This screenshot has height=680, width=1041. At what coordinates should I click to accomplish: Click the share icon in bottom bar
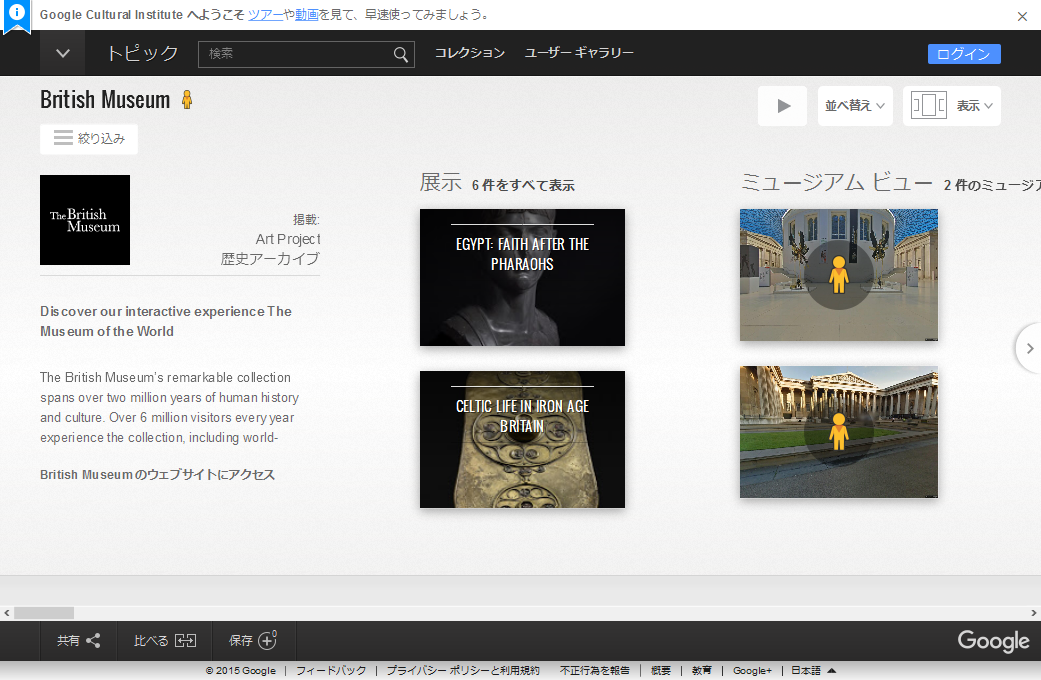click(x=93, y=641)
